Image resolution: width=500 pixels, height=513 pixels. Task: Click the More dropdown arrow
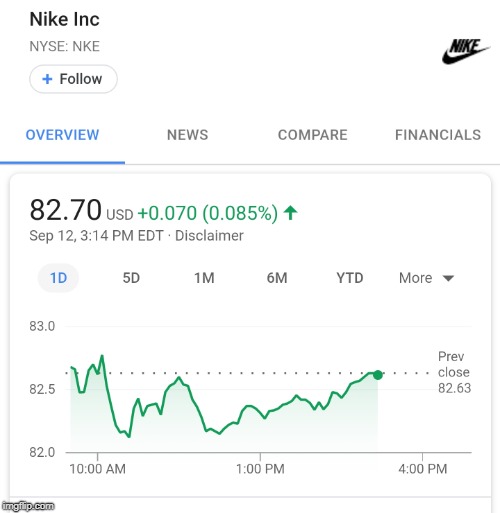[448, 278]
